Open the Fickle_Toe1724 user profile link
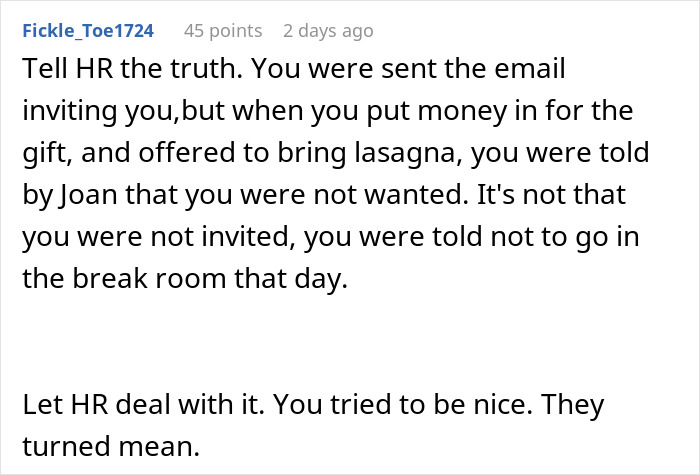Image resolution: width=700 pixels, height=475 pixels. (88, 31)
